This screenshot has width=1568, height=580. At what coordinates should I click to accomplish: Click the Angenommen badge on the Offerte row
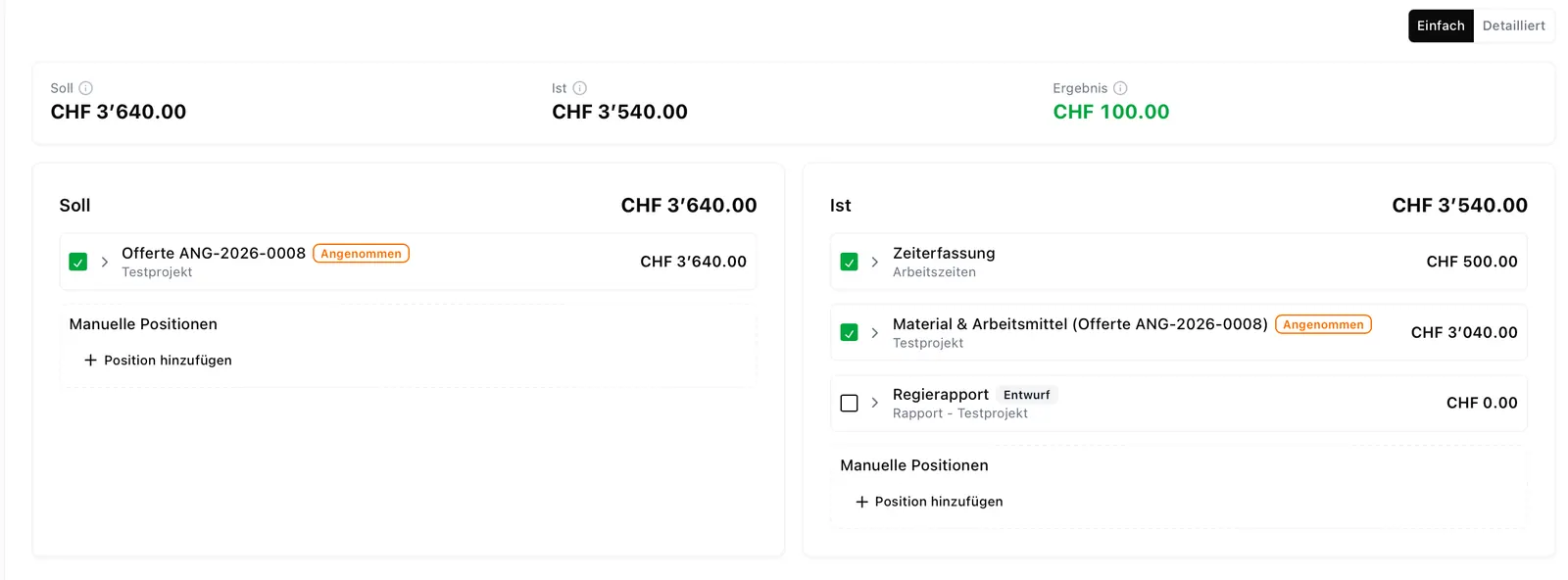point(361,254)
